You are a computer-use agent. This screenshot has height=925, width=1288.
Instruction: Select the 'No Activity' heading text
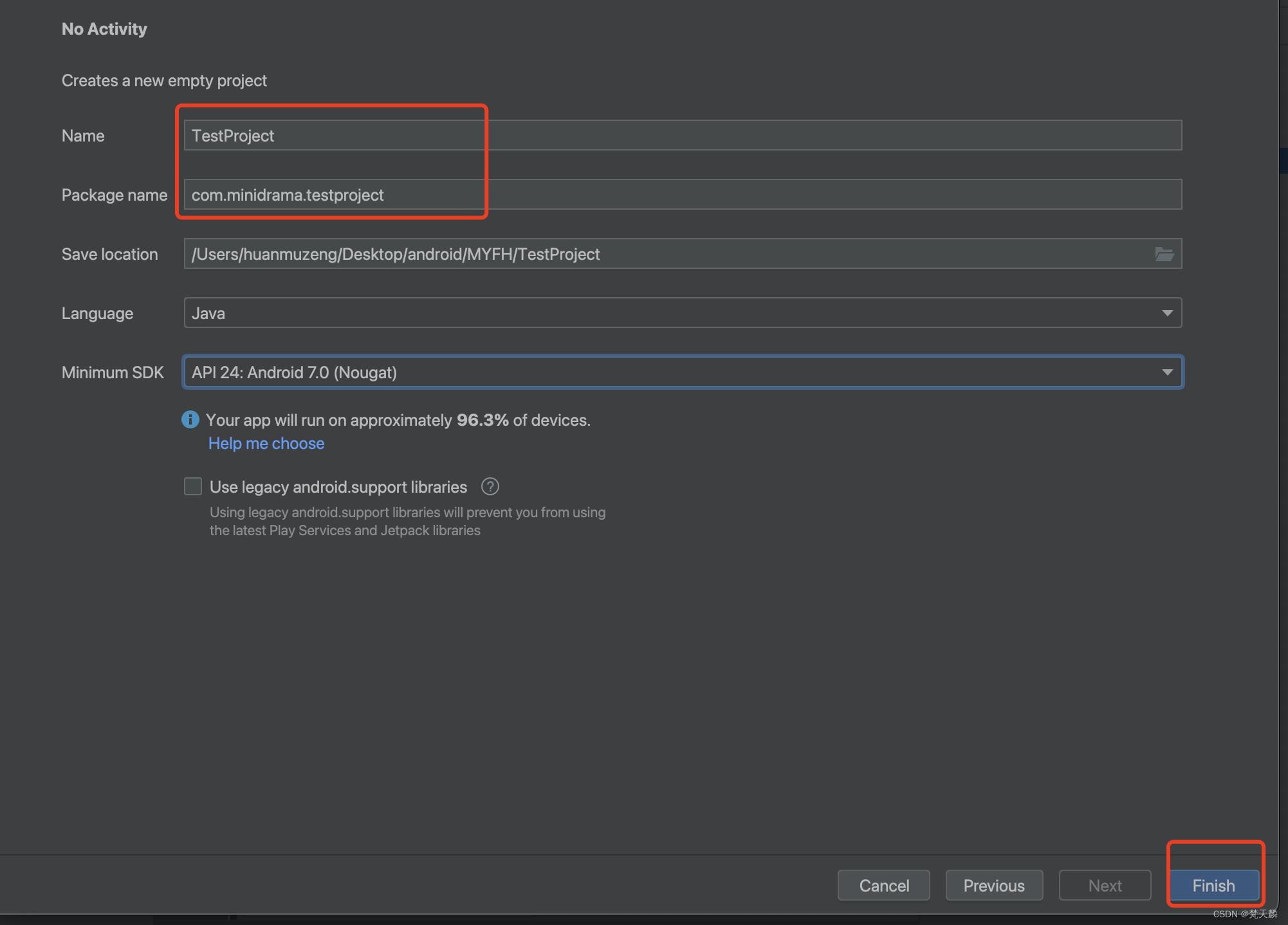(104, 29)
